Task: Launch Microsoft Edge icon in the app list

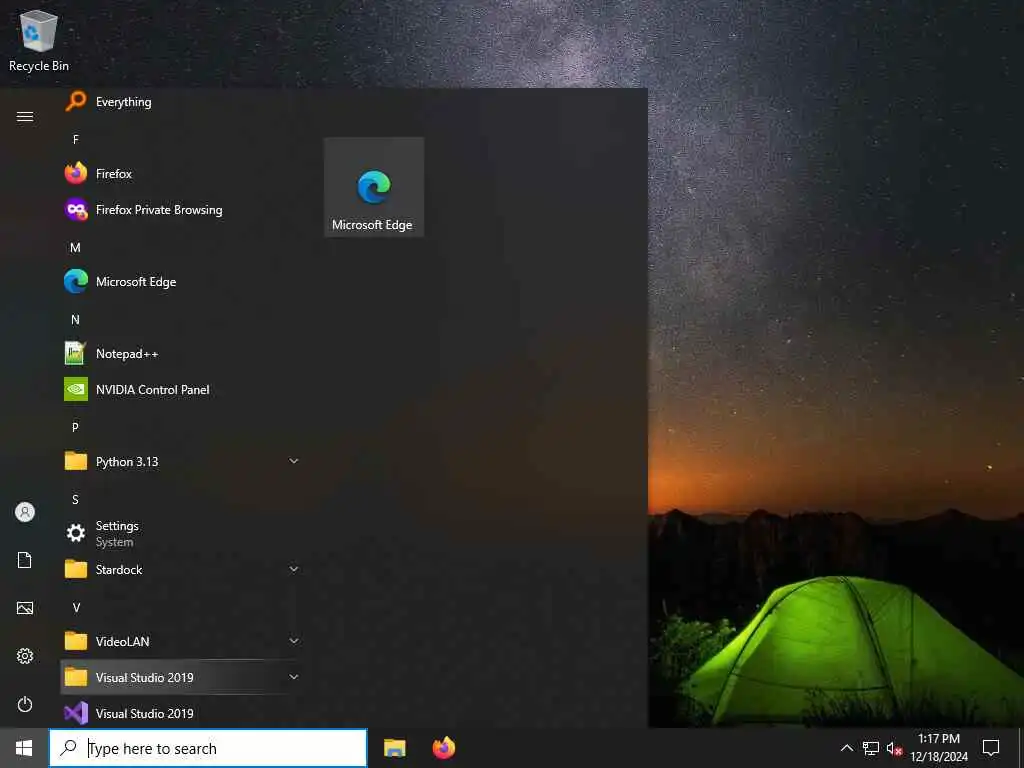Action: click(76, 281)
